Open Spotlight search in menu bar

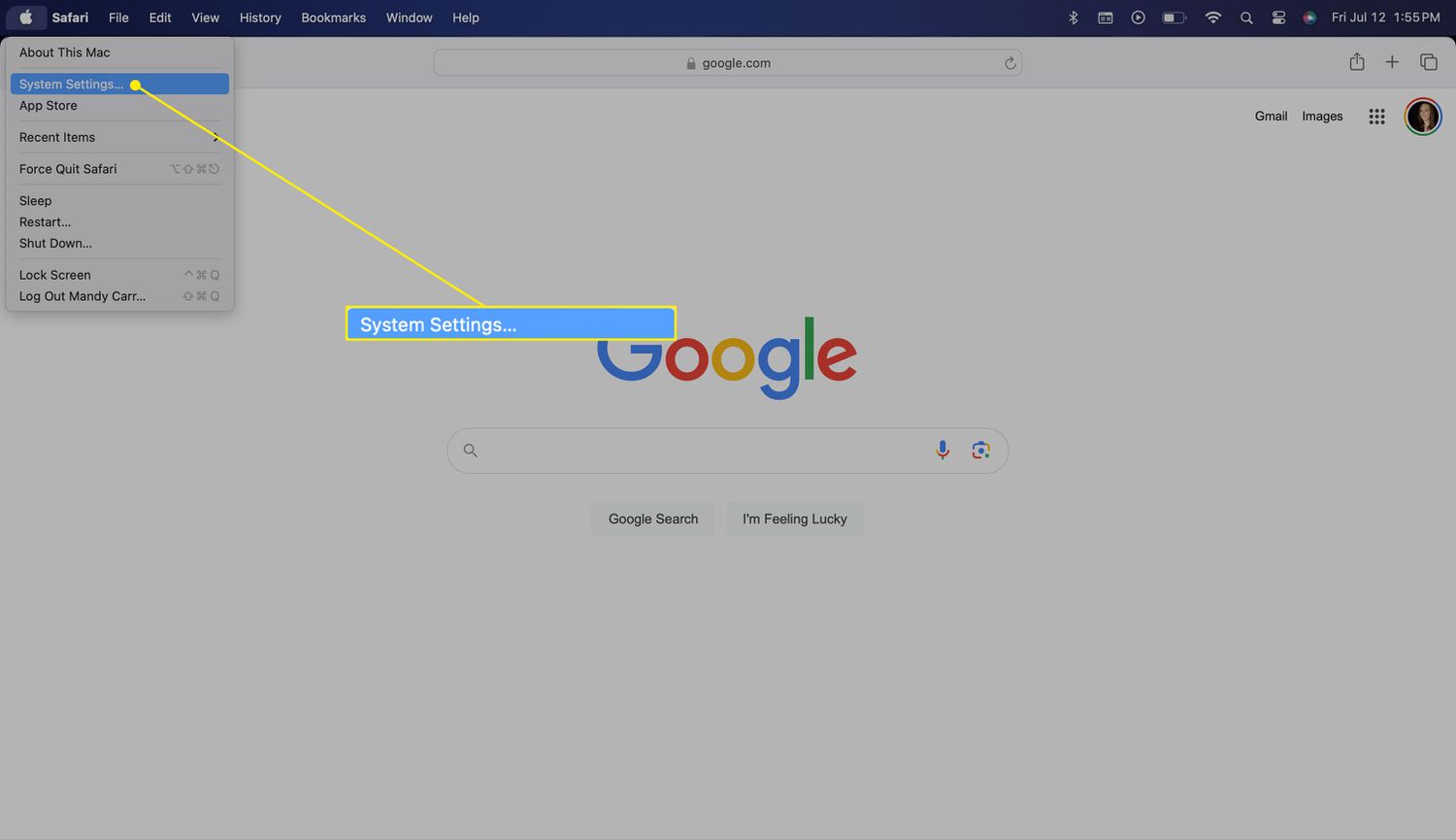pyautogui.click(x=1246, y=17)
